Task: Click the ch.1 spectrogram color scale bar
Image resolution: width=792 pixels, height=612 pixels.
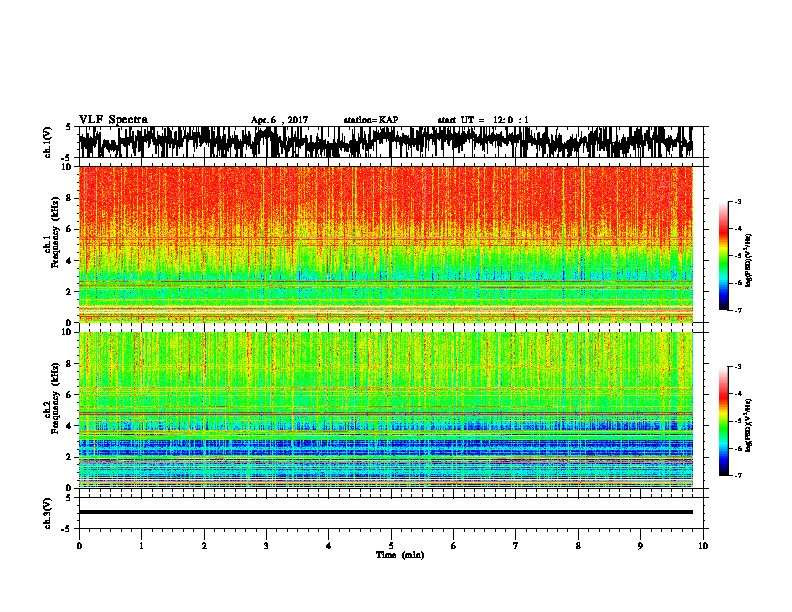Action: [724, 256]
